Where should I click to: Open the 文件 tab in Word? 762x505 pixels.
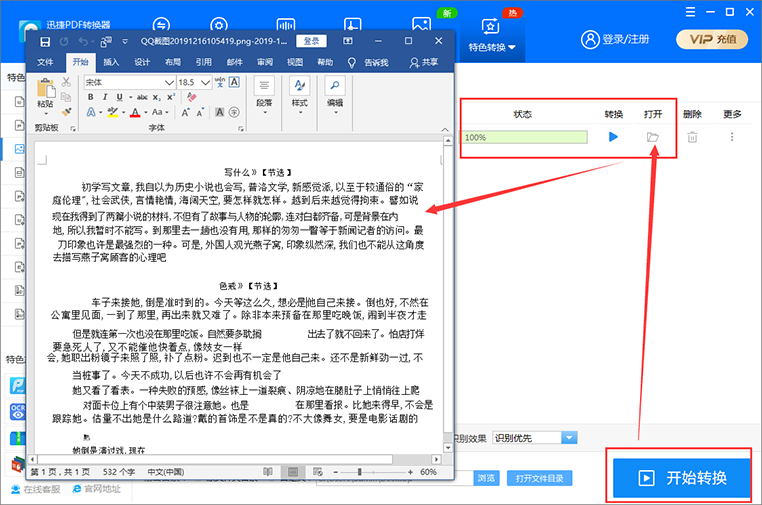click(45, 62)
